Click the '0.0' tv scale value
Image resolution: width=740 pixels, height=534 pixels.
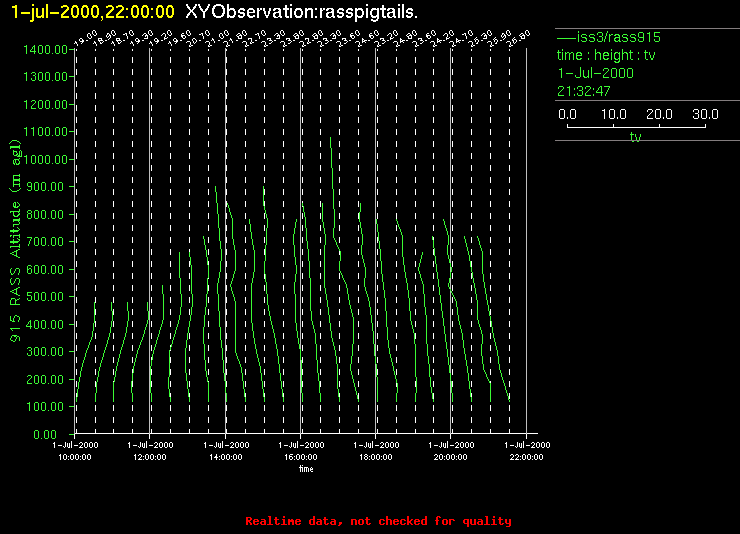click(x=567, y=114)
